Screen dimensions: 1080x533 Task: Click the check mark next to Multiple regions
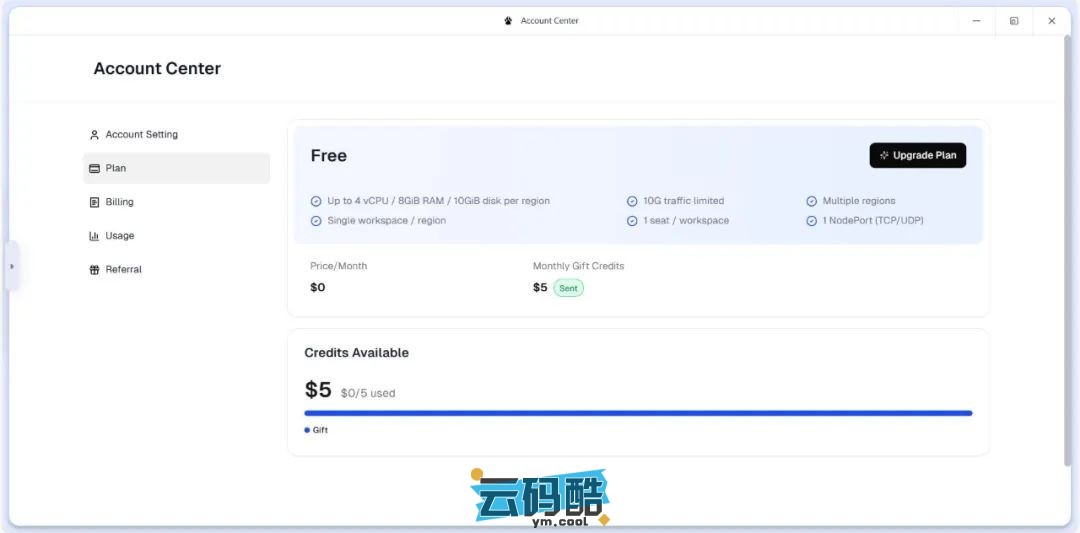point(811,201)
